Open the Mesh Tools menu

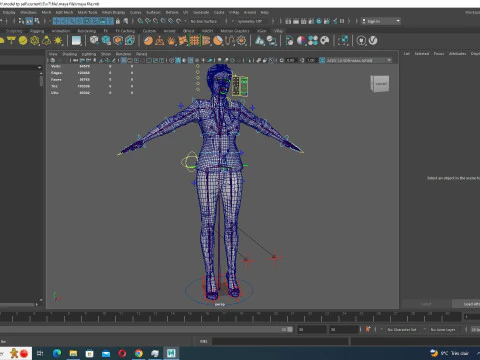pos(87,12)
